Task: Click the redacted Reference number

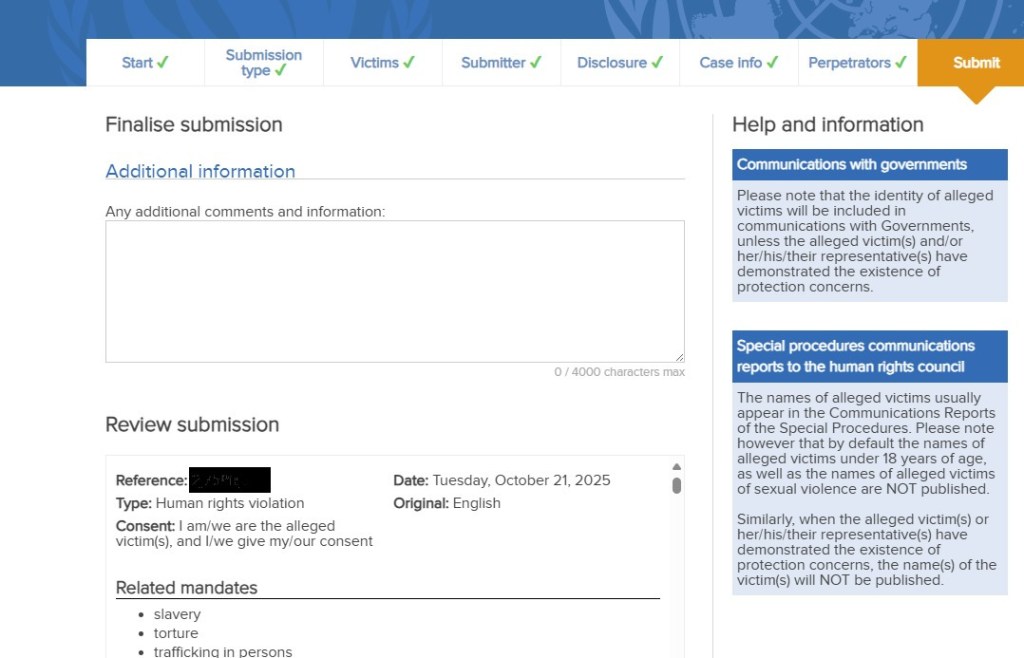Action: click(x=230, y=480)
